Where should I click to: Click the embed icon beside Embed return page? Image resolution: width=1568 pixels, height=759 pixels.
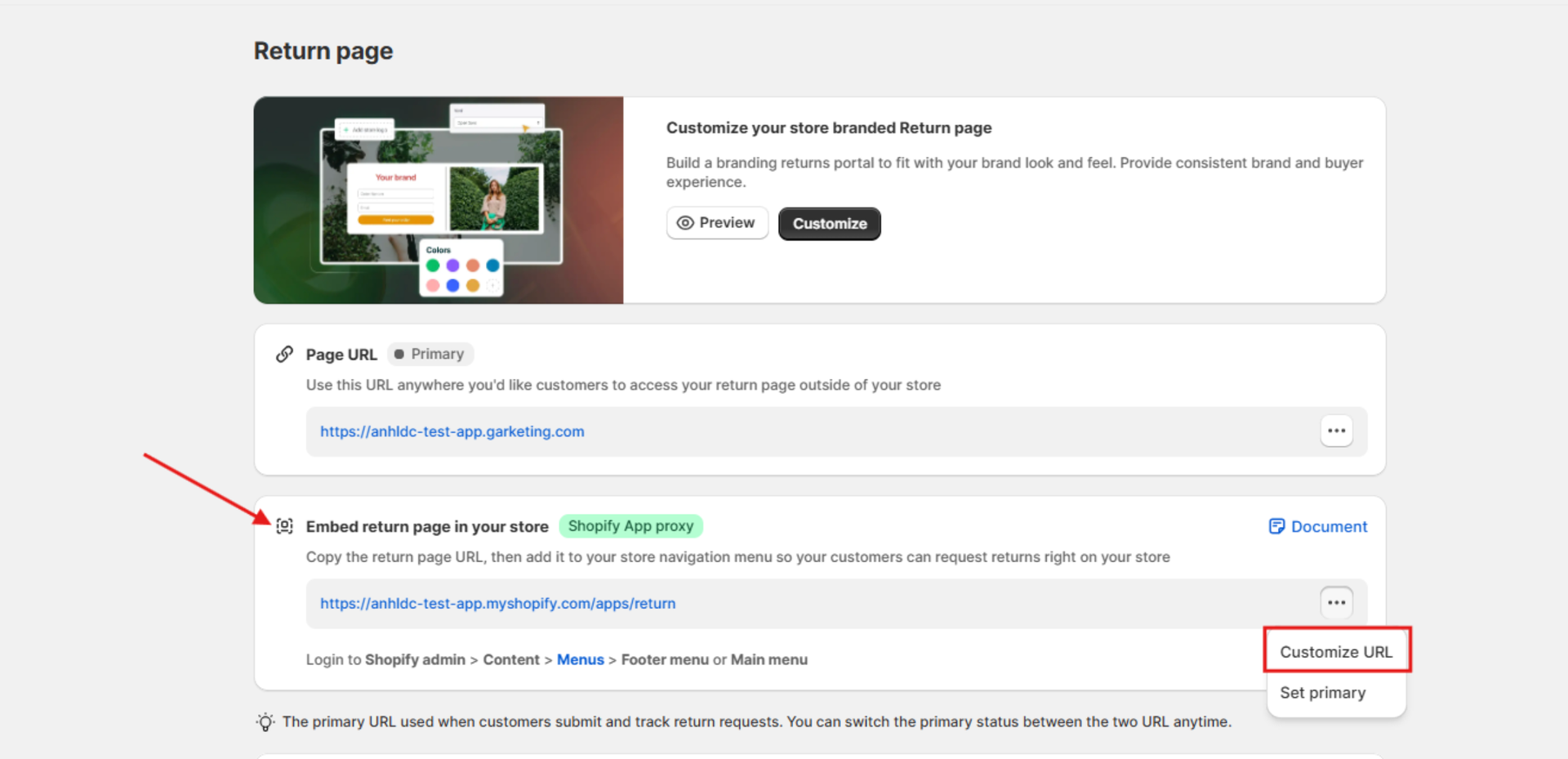[x=284, y=526]
